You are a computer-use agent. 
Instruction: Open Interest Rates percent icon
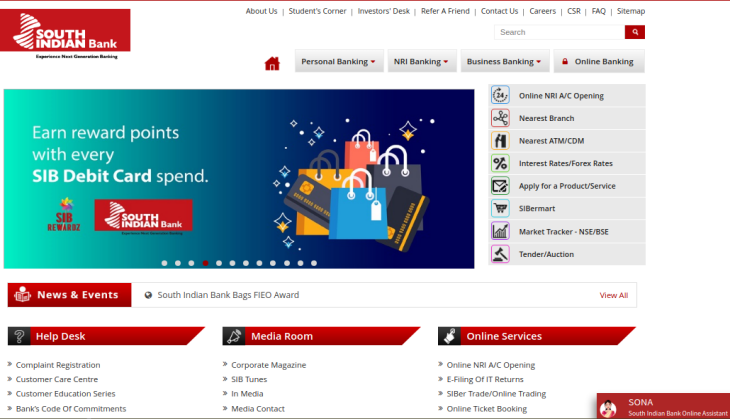coord(500,163)
